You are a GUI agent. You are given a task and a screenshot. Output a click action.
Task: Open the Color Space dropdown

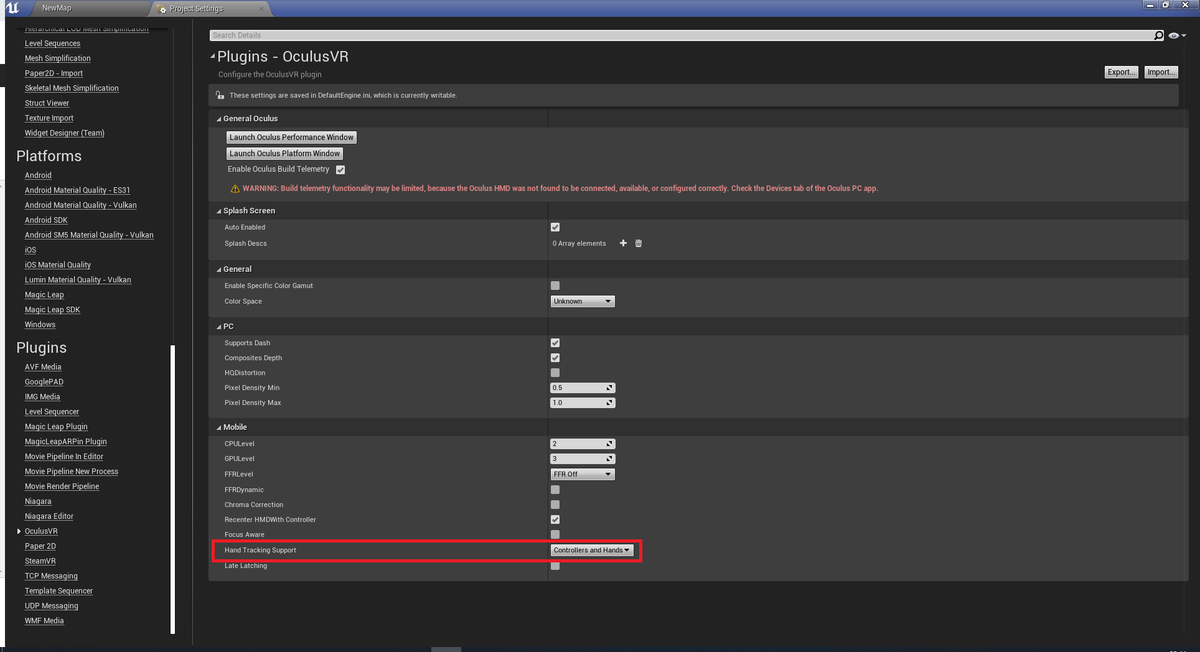pos(582,301)
